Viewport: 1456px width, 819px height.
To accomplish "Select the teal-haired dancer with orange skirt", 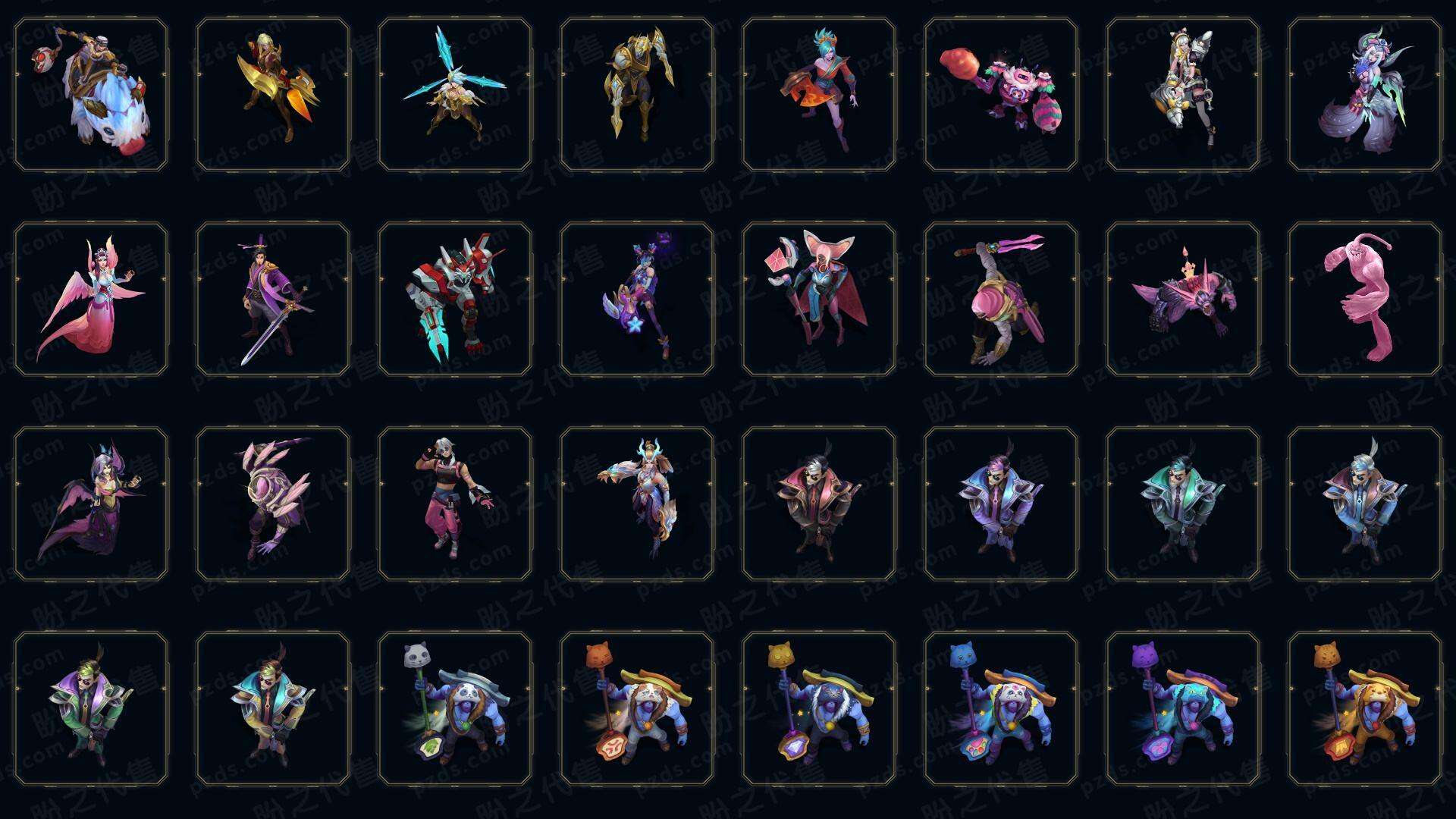I will pyautogui.click(x=819, y=94).
